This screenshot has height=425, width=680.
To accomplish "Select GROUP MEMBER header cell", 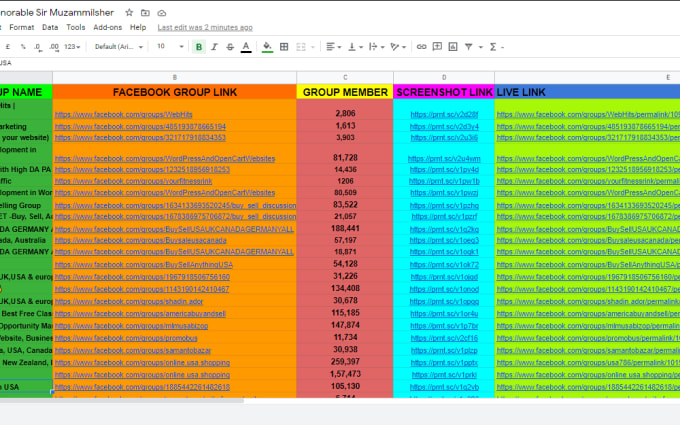I will pyautogui.click(x=345, y=92).
